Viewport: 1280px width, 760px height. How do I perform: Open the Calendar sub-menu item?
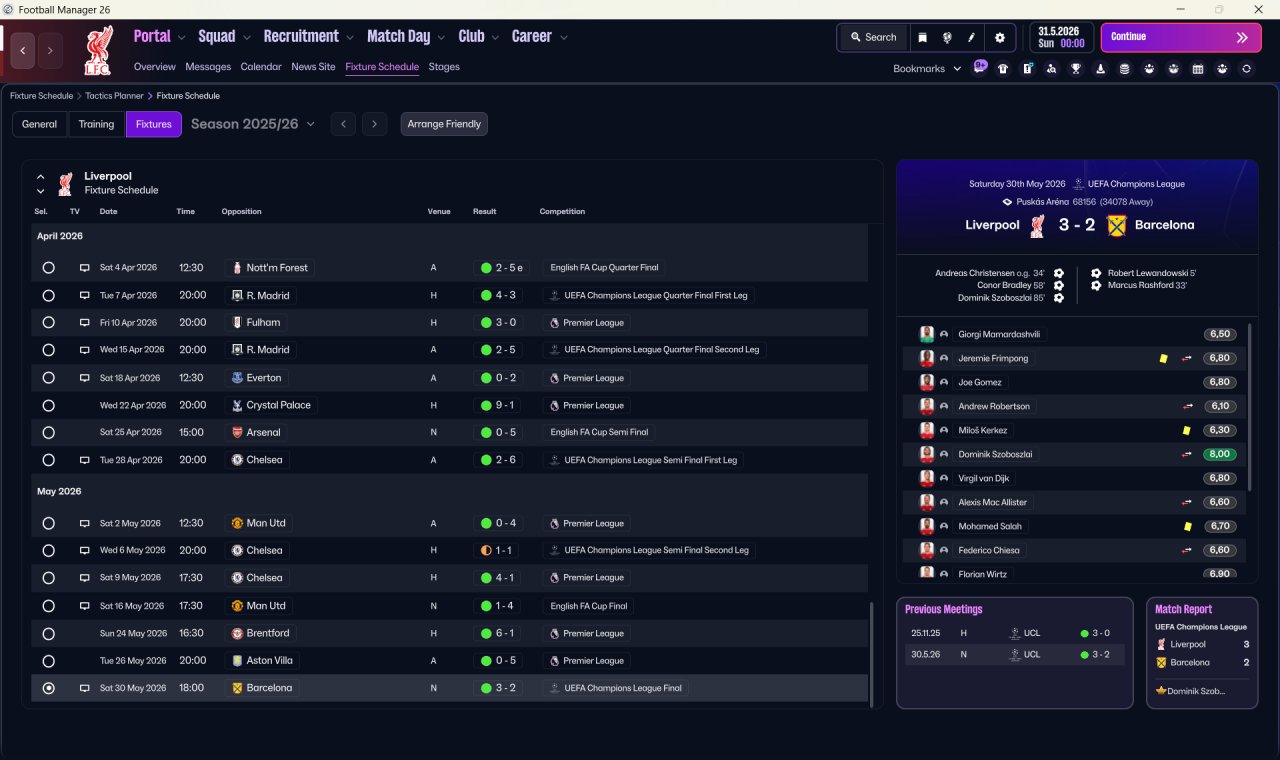[x=261, y=67]
